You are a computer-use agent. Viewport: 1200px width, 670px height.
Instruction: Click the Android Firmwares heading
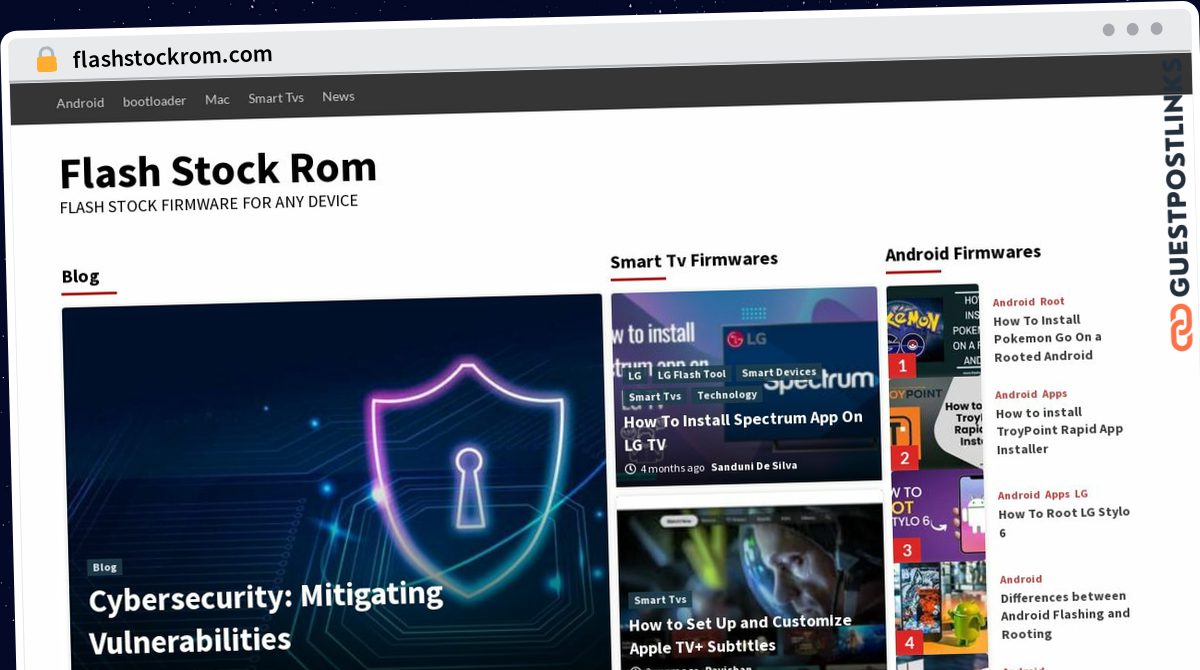[963, 253]
